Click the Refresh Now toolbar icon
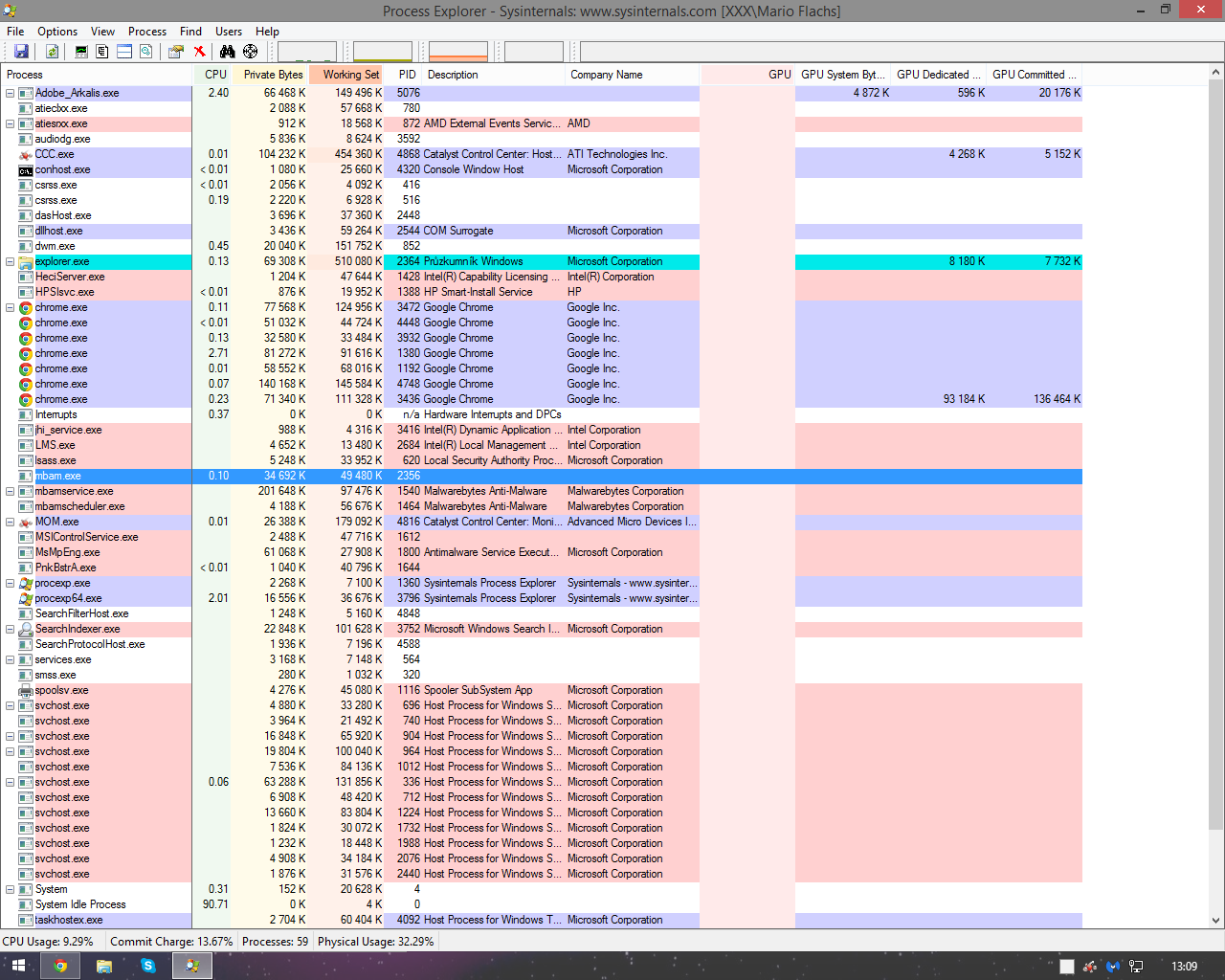The image size is (1225, 980). point(52,52)
